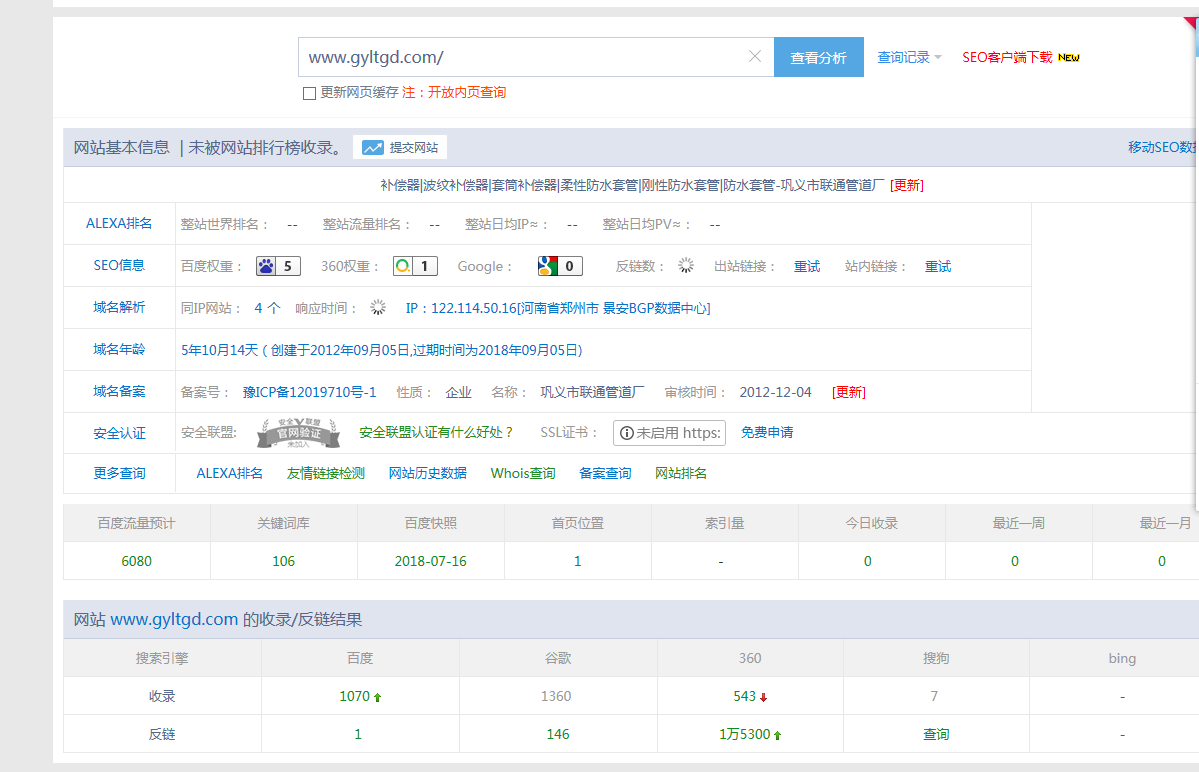Click the Google weight badge icon
Image resolution: width=1199 pixels, height=772 pixels.
click(x=548, y=266)
